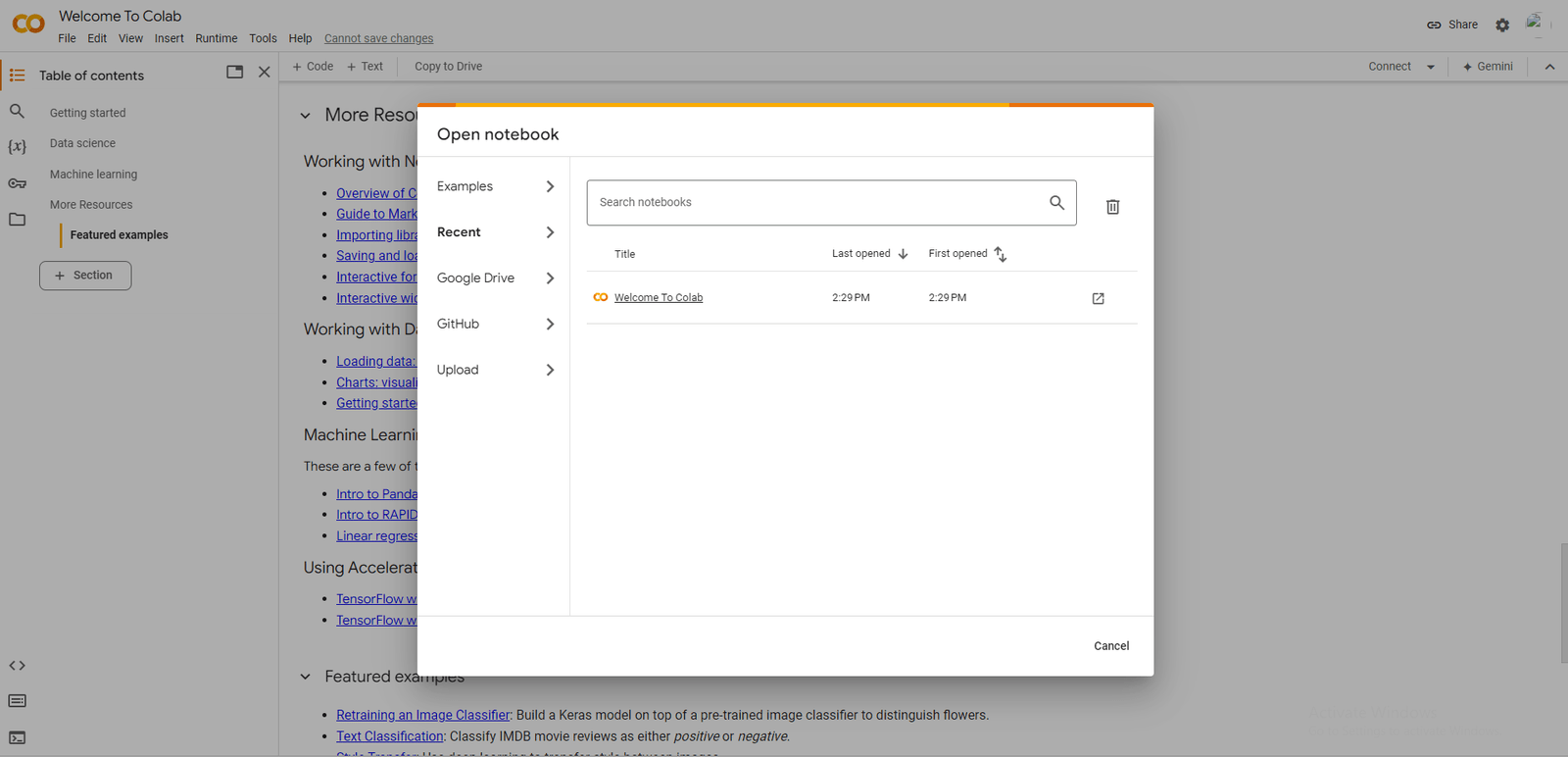This screenshot has height=757, width=1568.
Task: Click the Connect button
Action: 1390,67
